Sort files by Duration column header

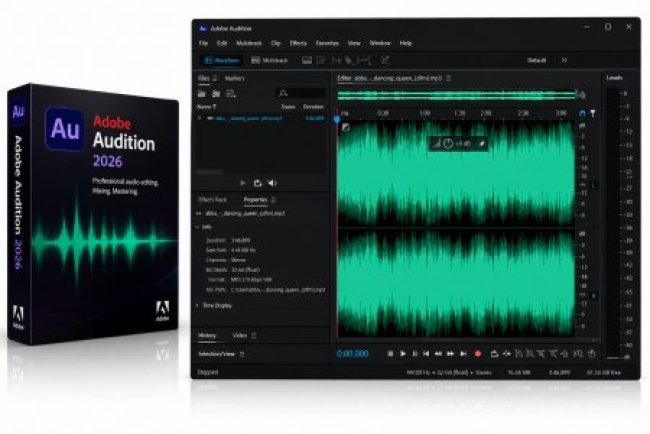coord(313,107)
